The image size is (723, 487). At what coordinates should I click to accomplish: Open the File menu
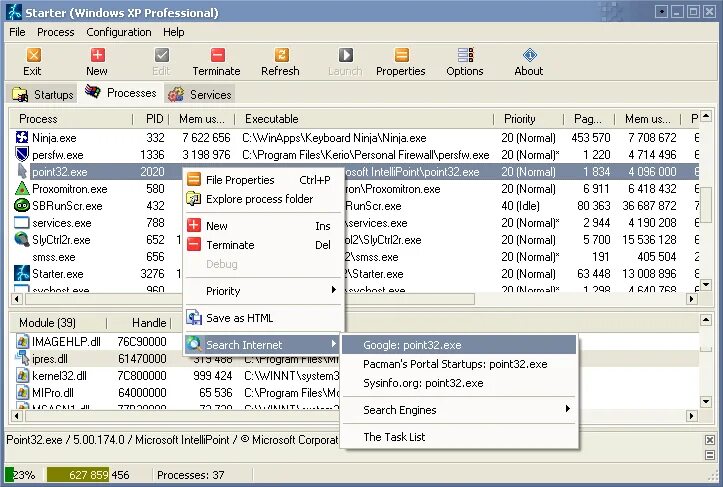point(18,32)
